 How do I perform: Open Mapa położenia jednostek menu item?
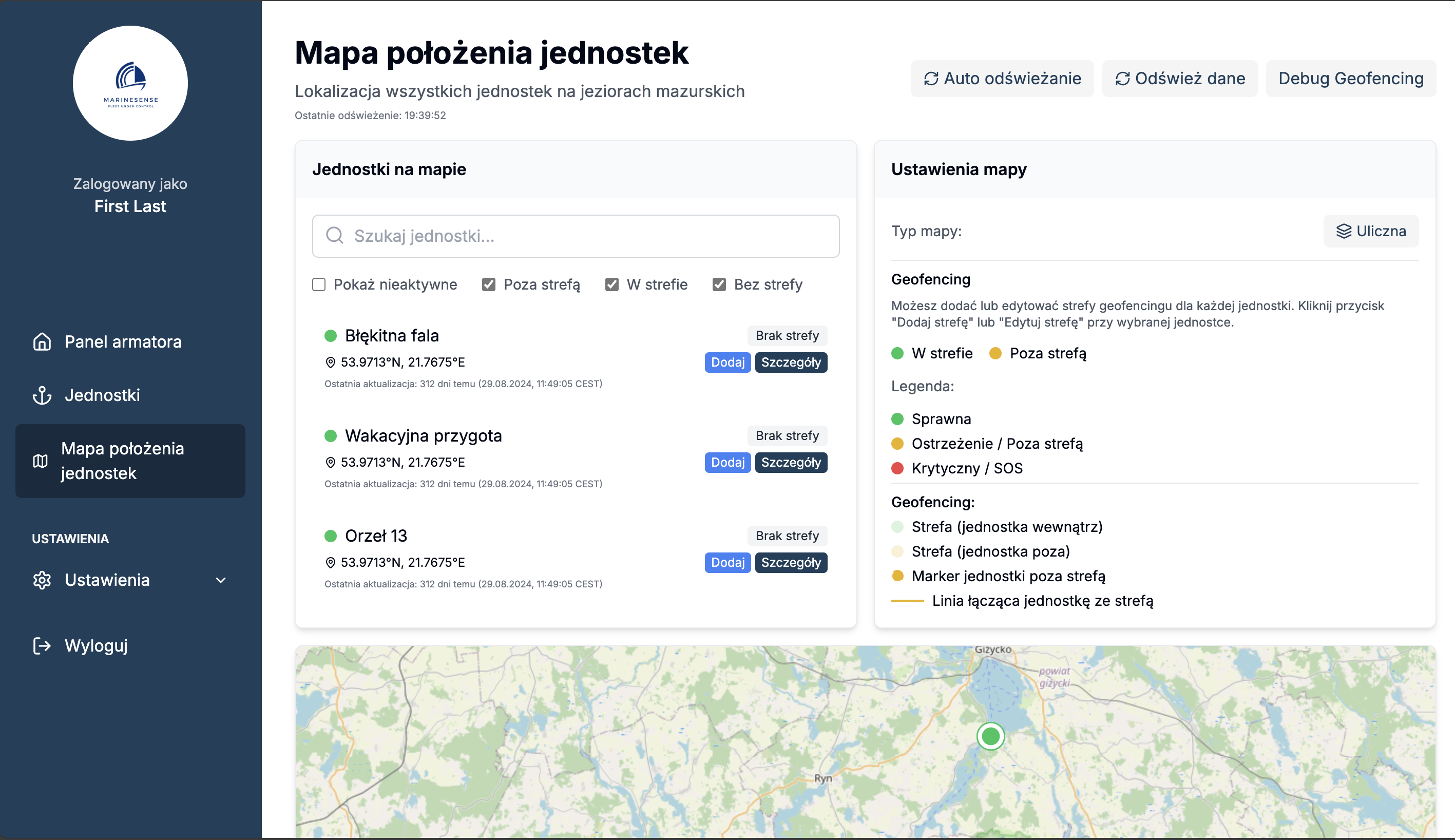(130, 461)
